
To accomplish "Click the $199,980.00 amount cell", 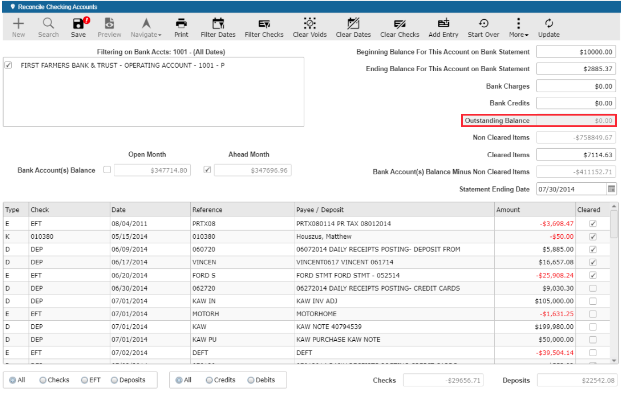I will coord(535,327).
